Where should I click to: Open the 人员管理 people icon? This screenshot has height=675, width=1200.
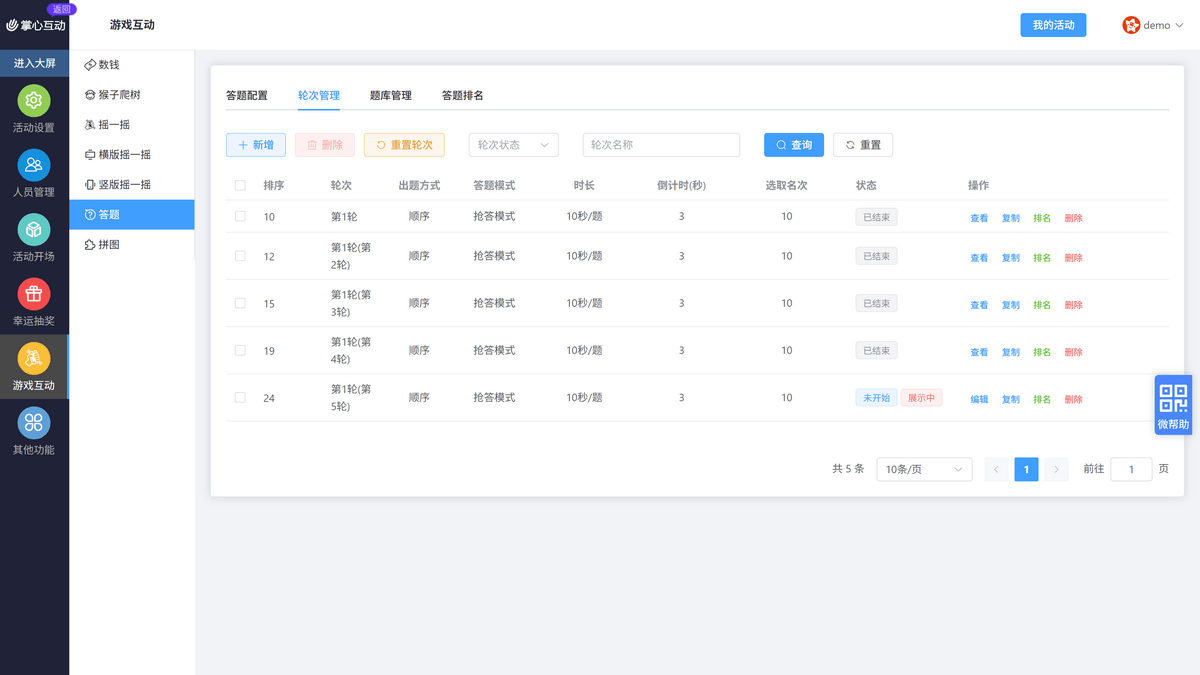[x=34, y=165]
